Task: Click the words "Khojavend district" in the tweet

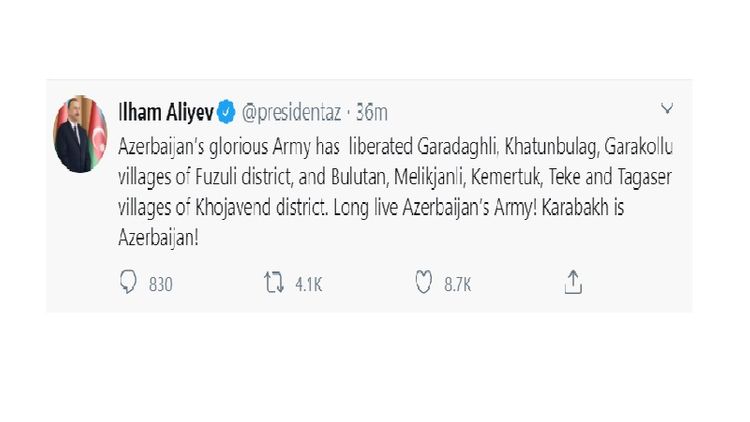Action: (x=230, y=215)
